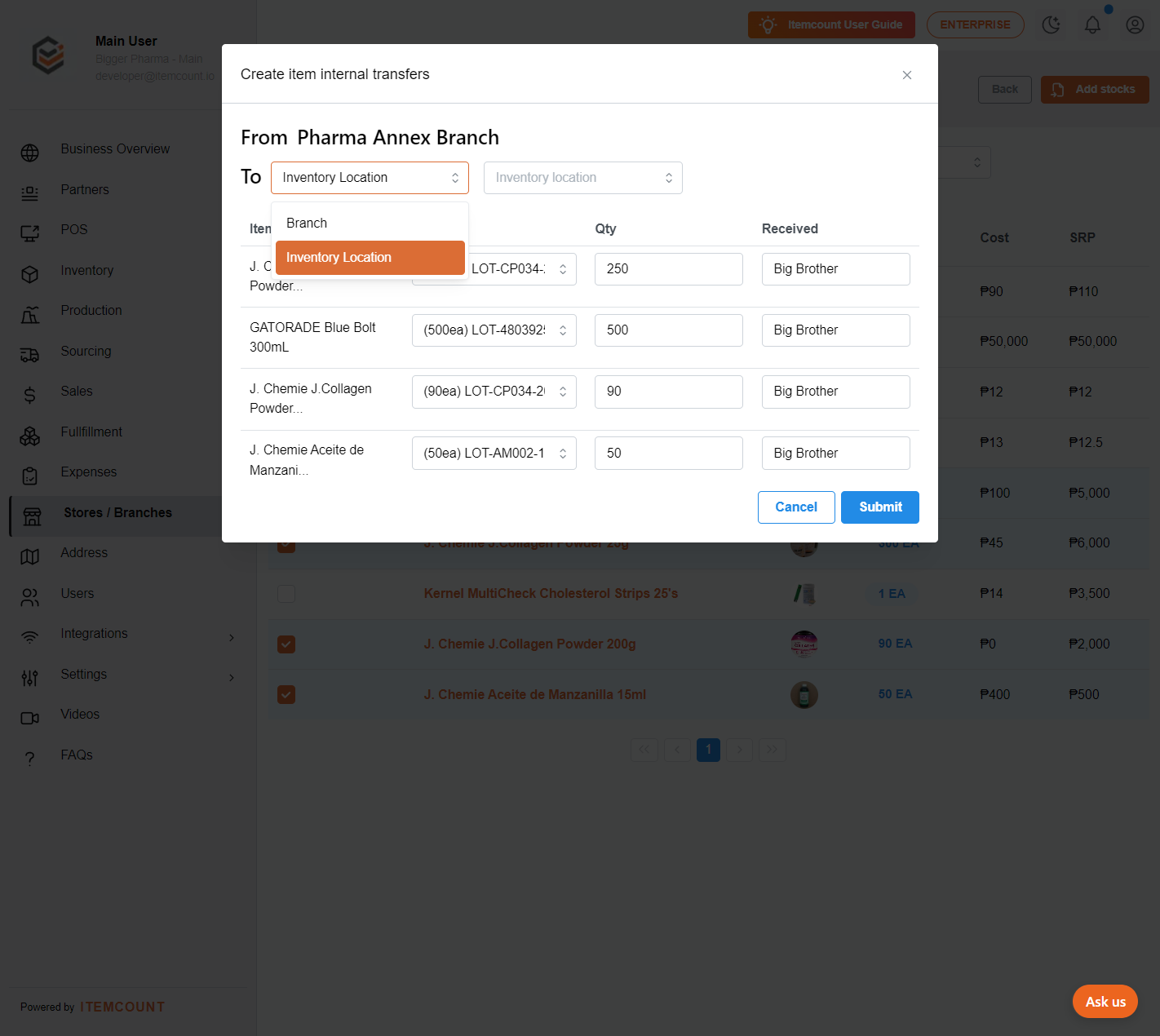The height and width of the screenshot is (1036, 1160).
Task: Click the Stores / Branches shop icon
Action: coord(33,516)
